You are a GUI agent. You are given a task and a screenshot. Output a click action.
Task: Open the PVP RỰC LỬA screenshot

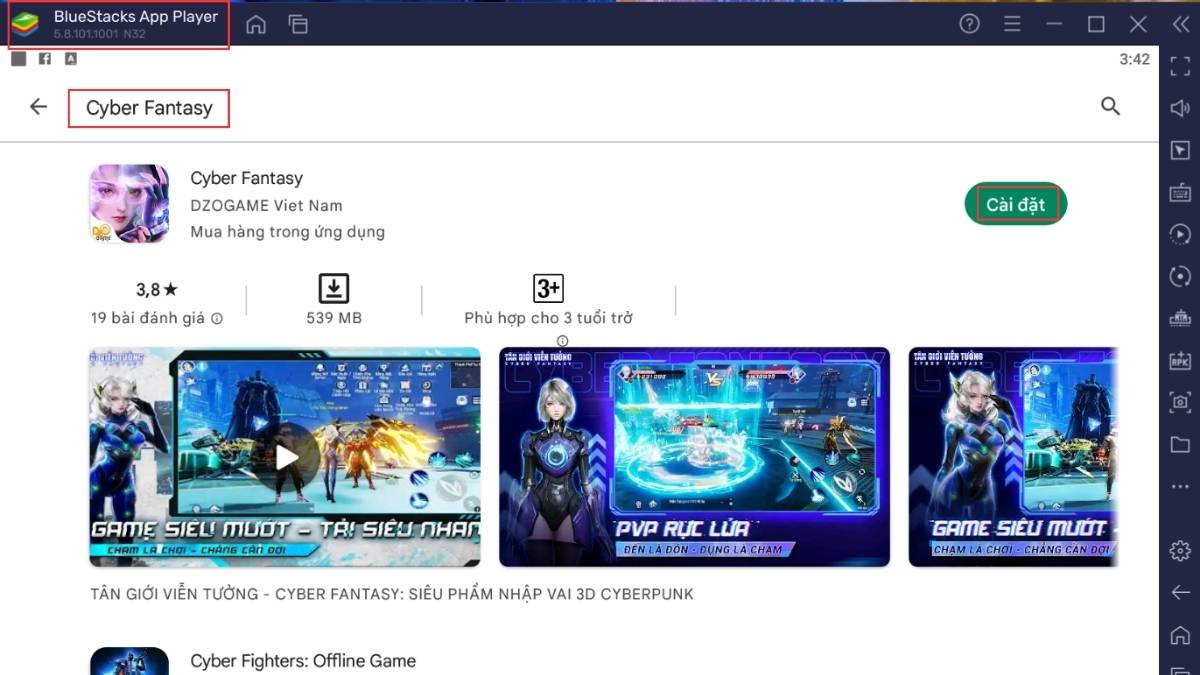point(694,457)
